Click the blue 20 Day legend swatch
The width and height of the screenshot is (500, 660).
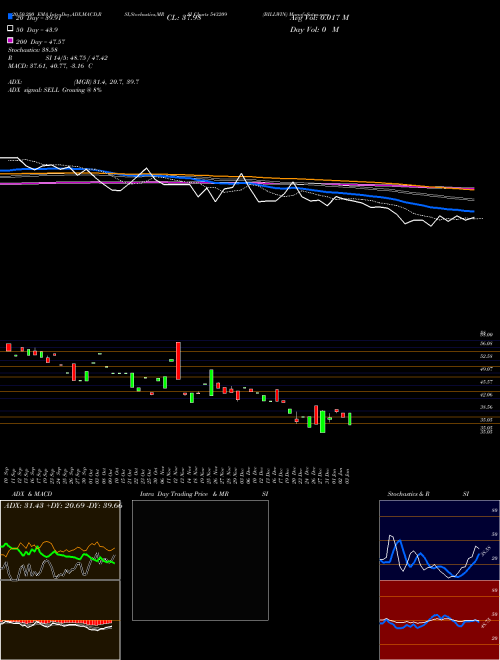pyautogui.click(x=10, y=16)
